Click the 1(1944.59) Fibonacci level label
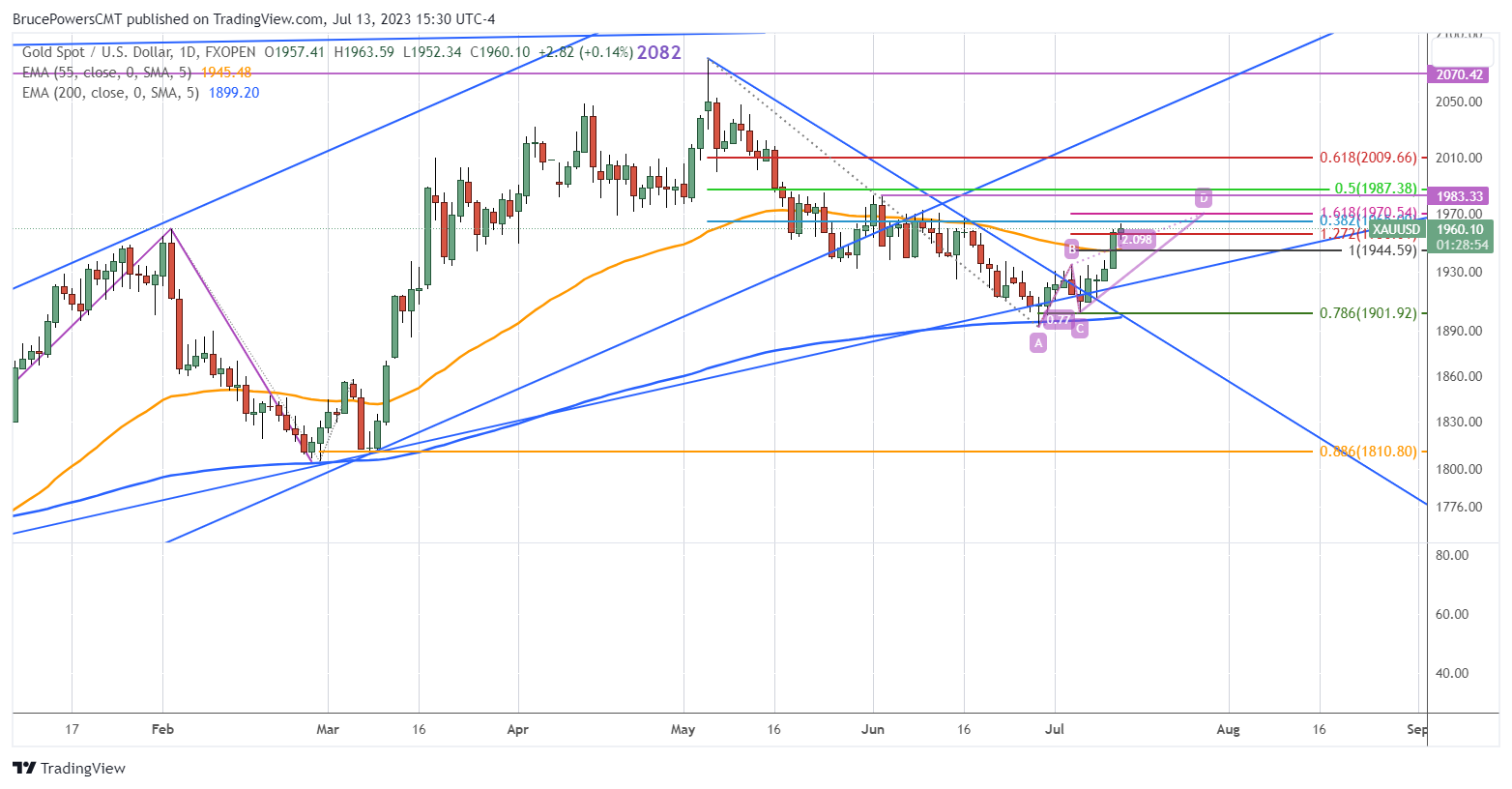The height and width of the screenshot is (789, 1512). [x=1382, y=249]
